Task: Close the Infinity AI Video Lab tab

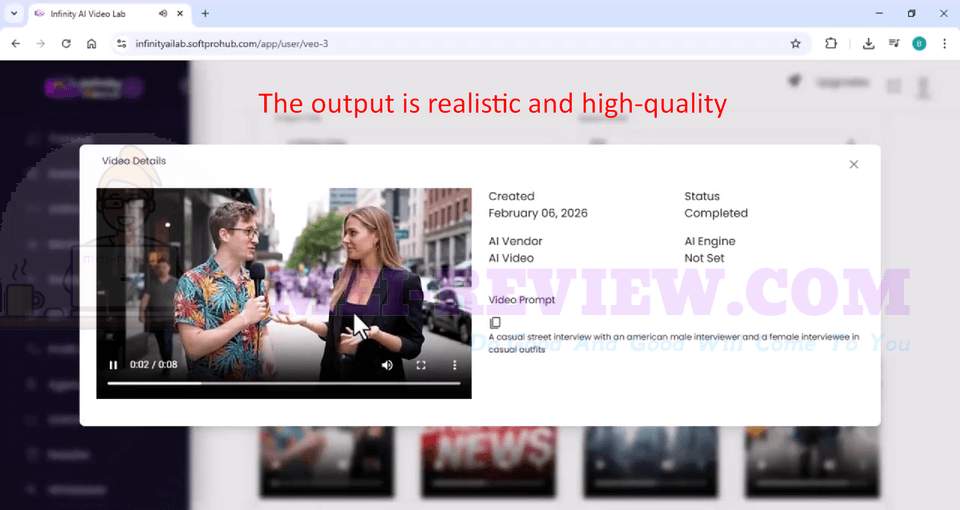Action: point(180,13)
